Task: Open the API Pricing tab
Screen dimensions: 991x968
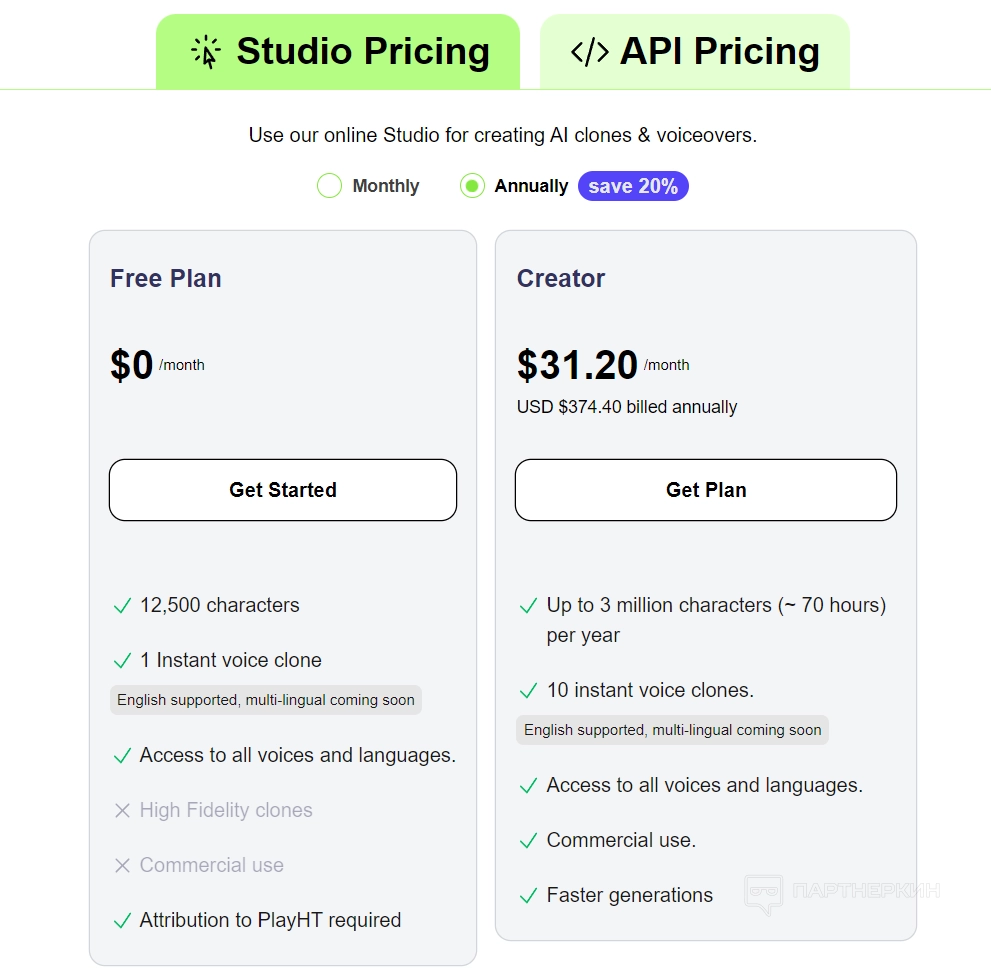Action: [695, 52]
